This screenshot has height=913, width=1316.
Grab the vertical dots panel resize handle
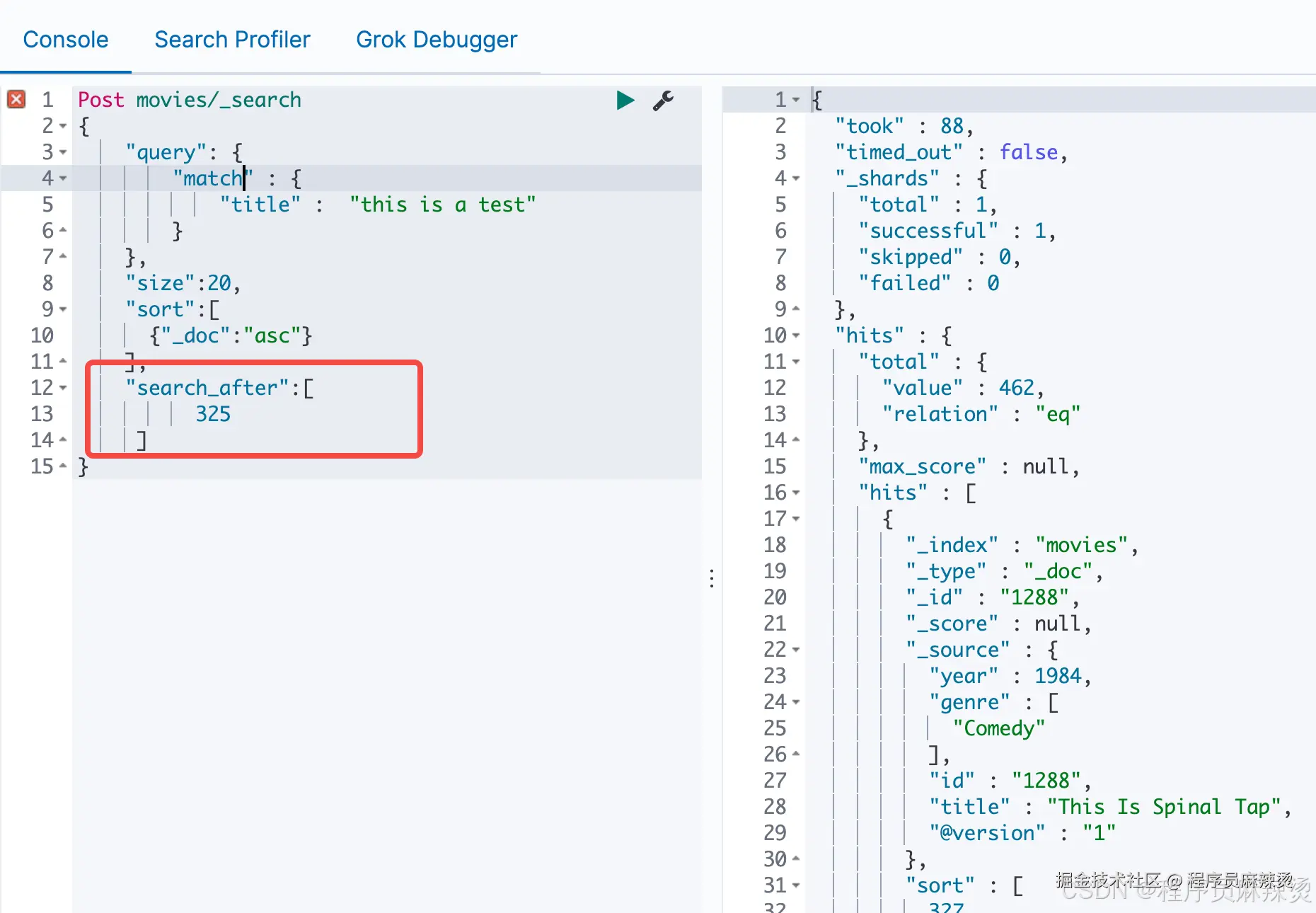coord(712,579)
